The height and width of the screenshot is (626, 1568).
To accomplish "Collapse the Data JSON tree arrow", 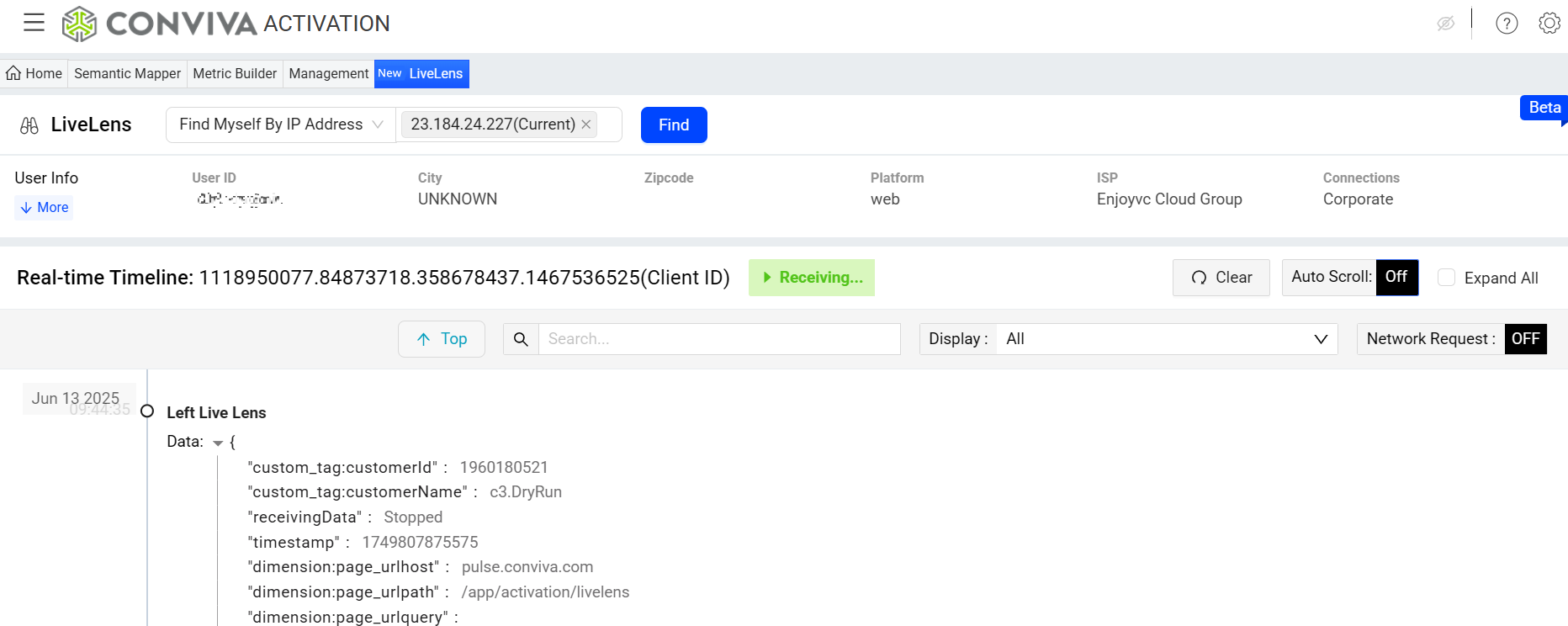I will [x=218, y=443].
